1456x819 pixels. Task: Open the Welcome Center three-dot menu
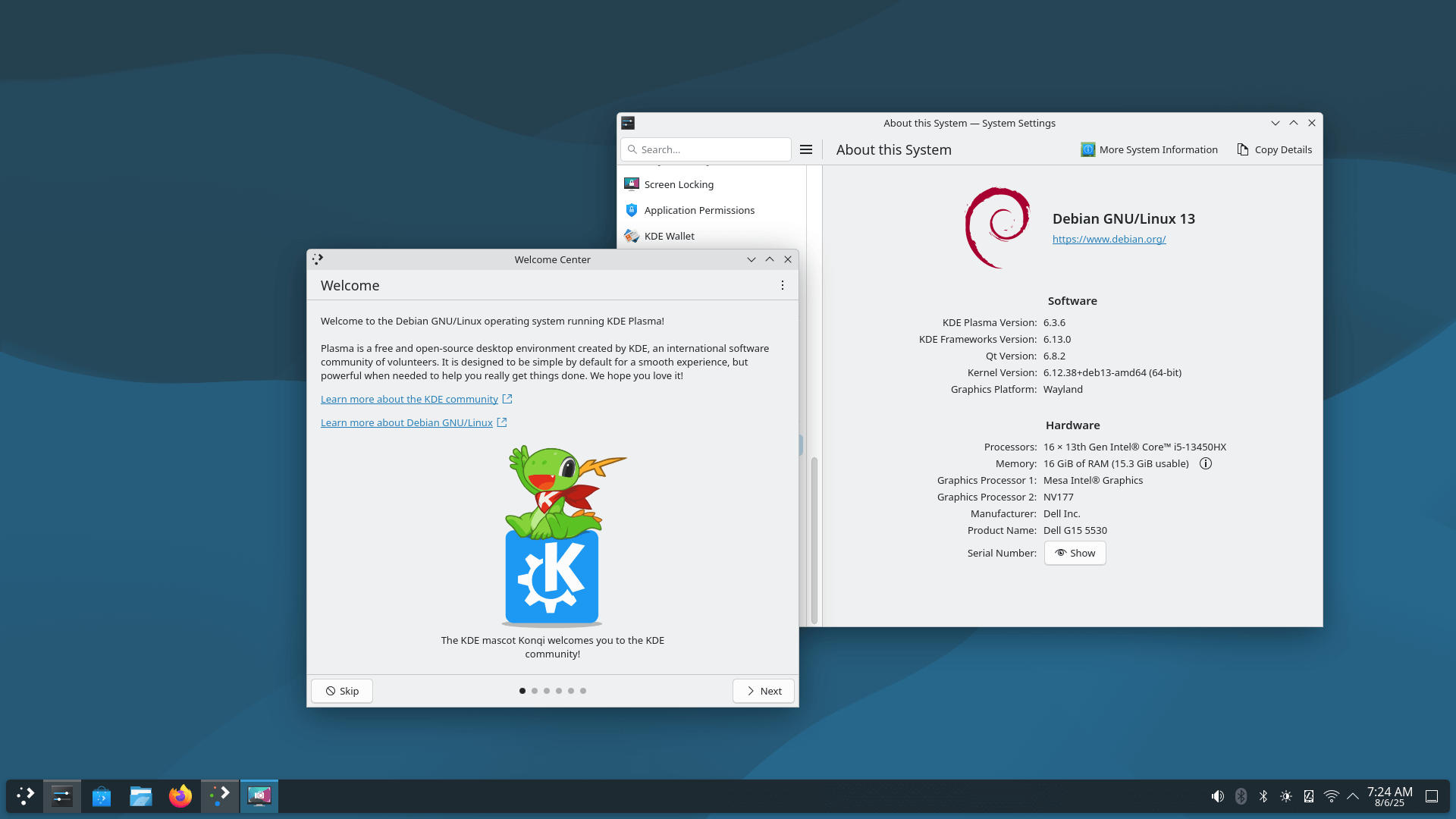pos(783,285)
